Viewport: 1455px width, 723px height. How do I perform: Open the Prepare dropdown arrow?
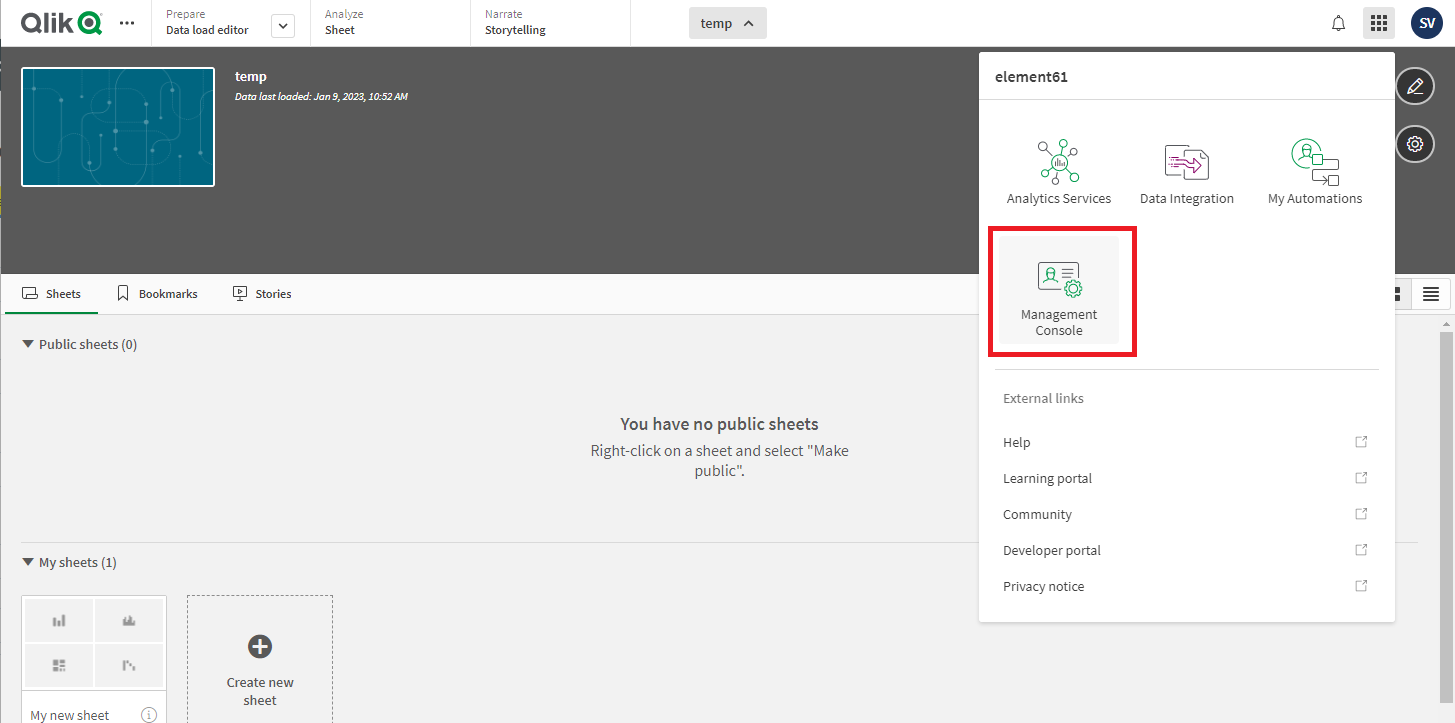(x=283, y=25)
